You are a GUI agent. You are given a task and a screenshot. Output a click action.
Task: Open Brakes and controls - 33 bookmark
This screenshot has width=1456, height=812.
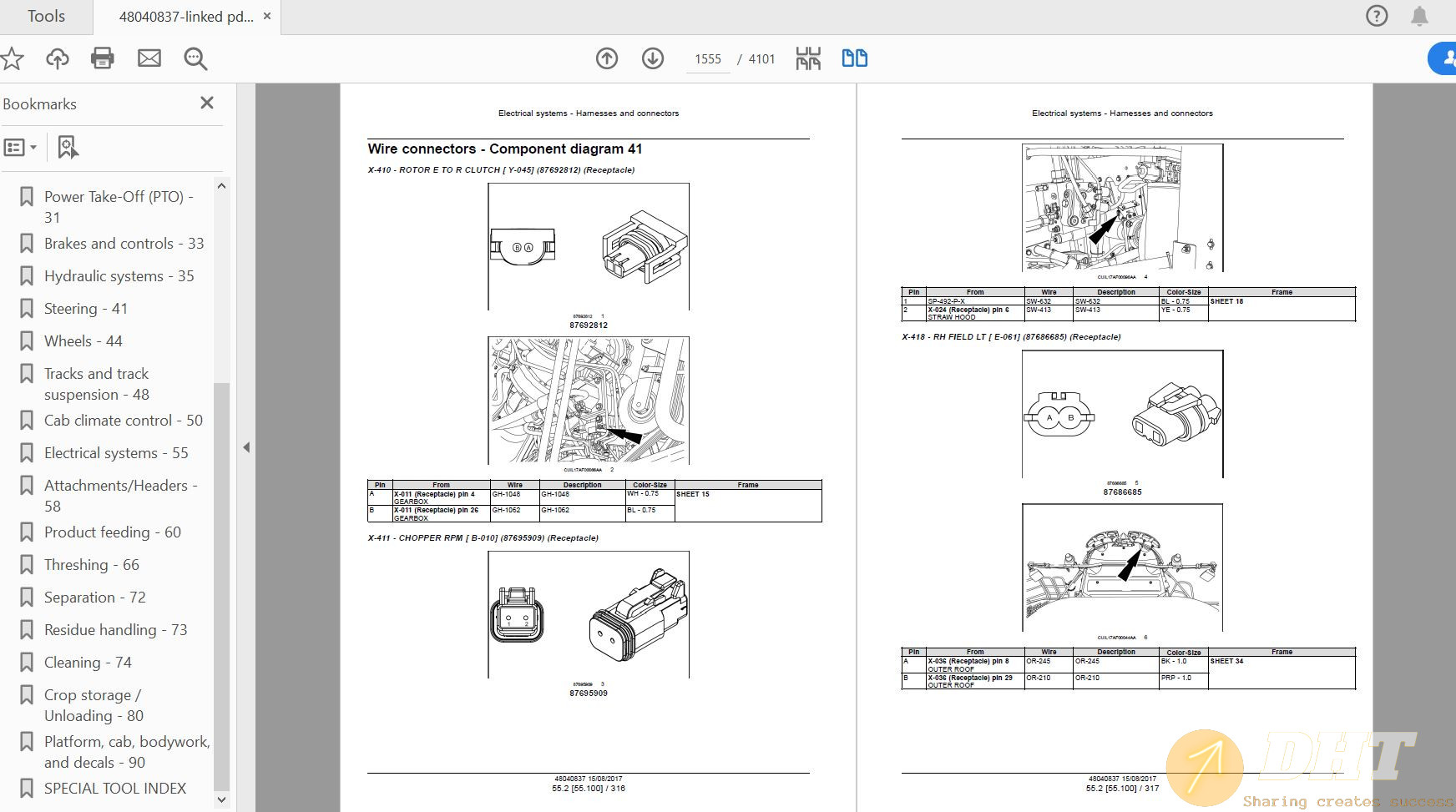click(124, 244)
